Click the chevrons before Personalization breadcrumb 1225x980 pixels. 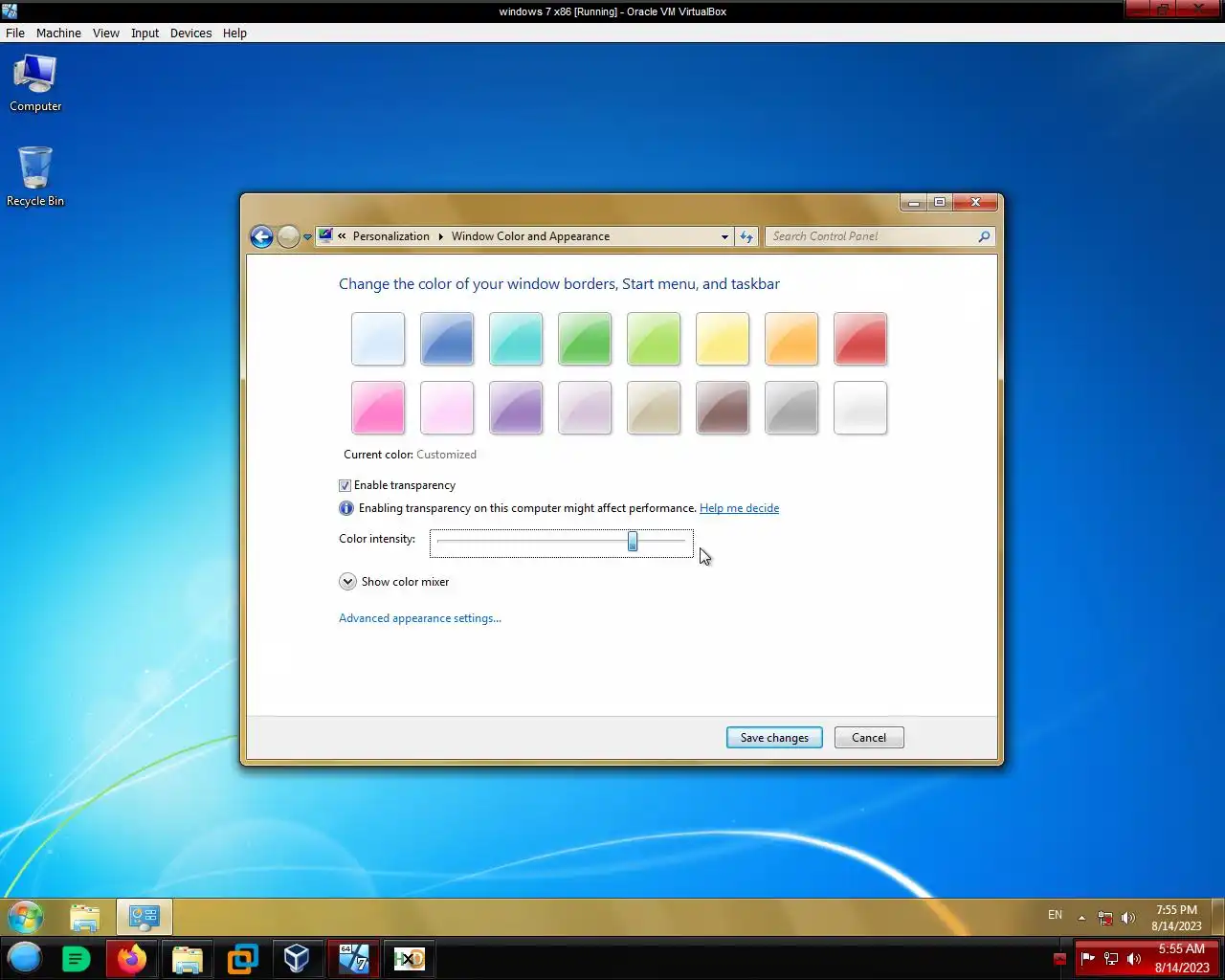click(342, 235)
